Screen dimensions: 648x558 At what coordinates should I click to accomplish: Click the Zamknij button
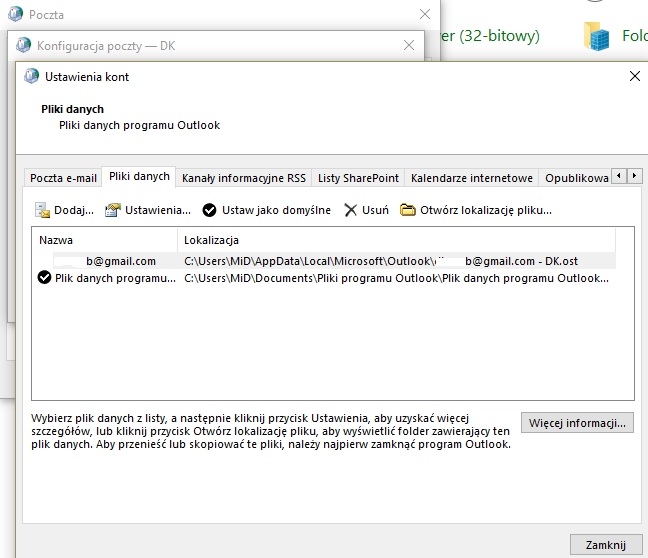(x=606, y=545)
